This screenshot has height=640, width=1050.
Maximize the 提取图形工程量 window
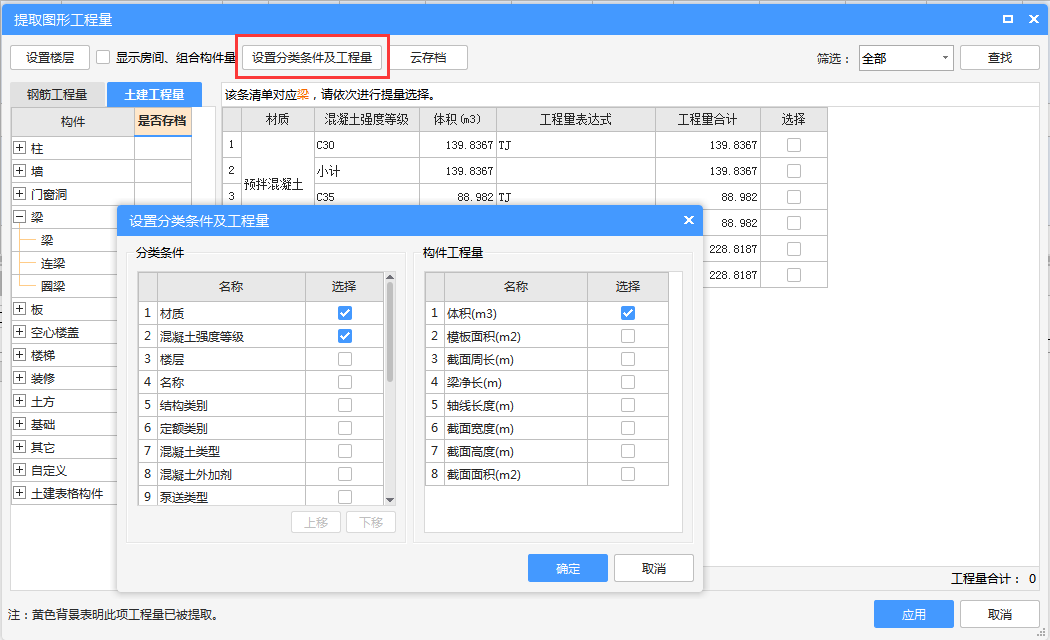(x=1008, y=19)
